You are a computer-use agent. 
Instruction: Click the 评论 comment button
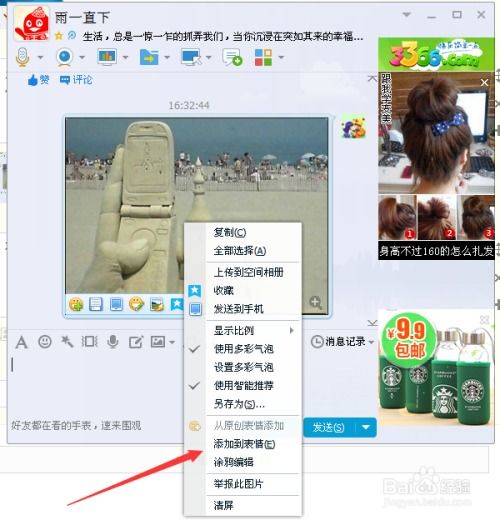[76, 80]
